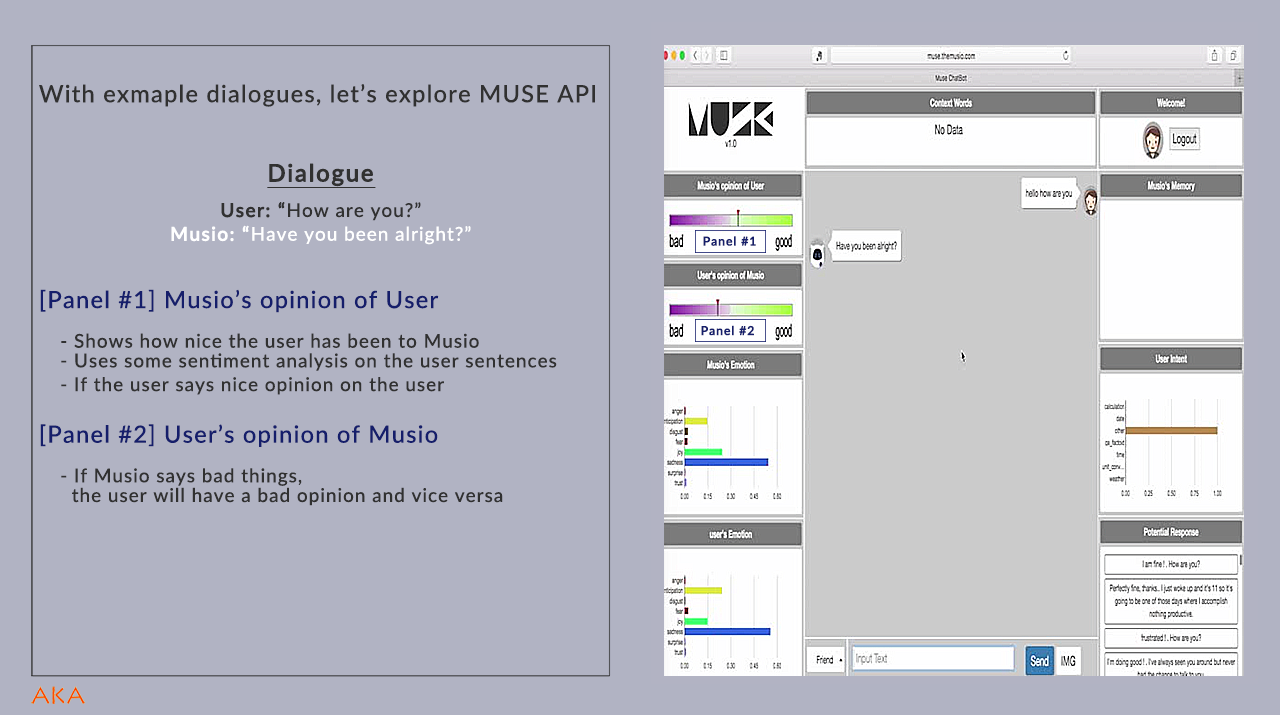
Task: Click the muse.themusio.com address bar
Action: [951, 56]
